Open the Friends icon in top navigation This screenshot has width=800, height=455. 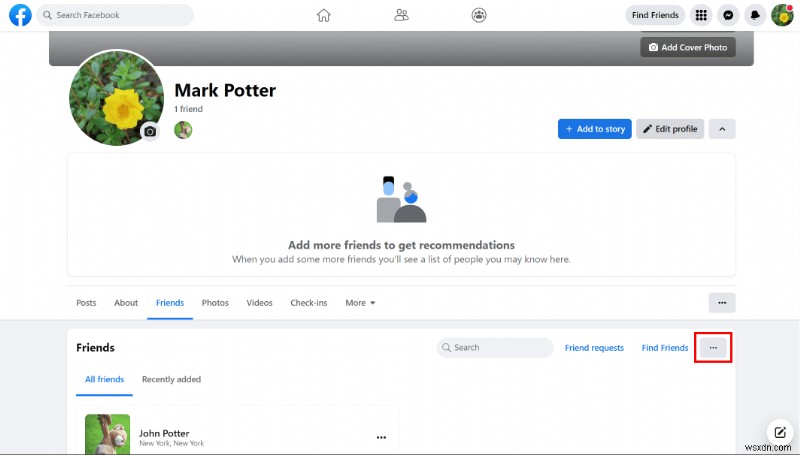(x=402, y=15)
